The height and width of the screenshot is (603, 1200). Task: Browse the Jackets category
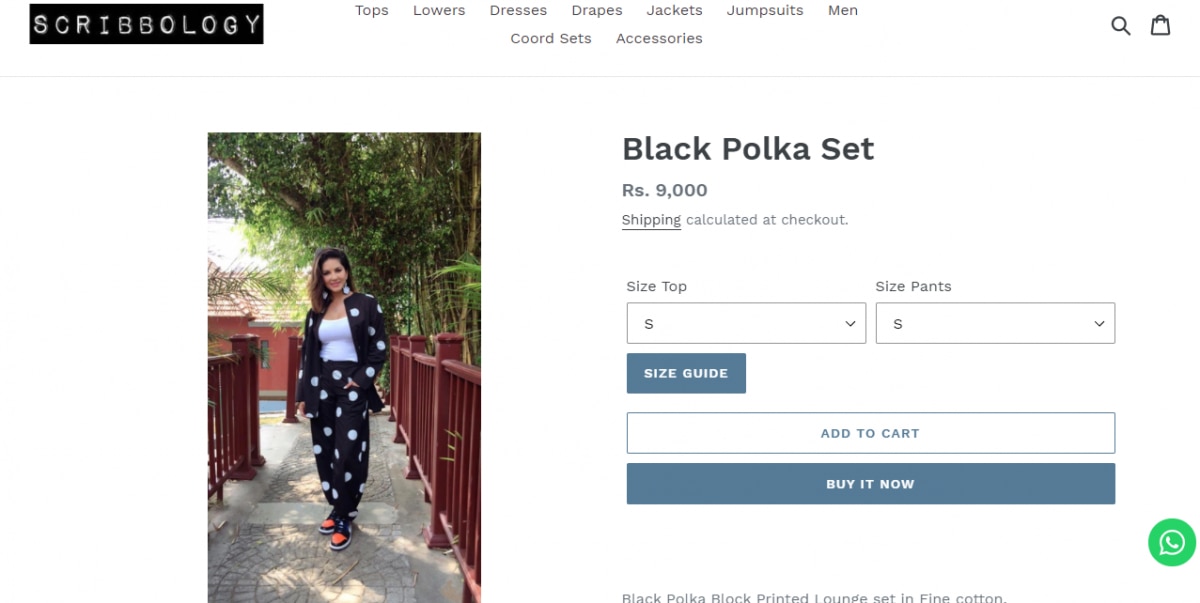(x=675, y=11)
